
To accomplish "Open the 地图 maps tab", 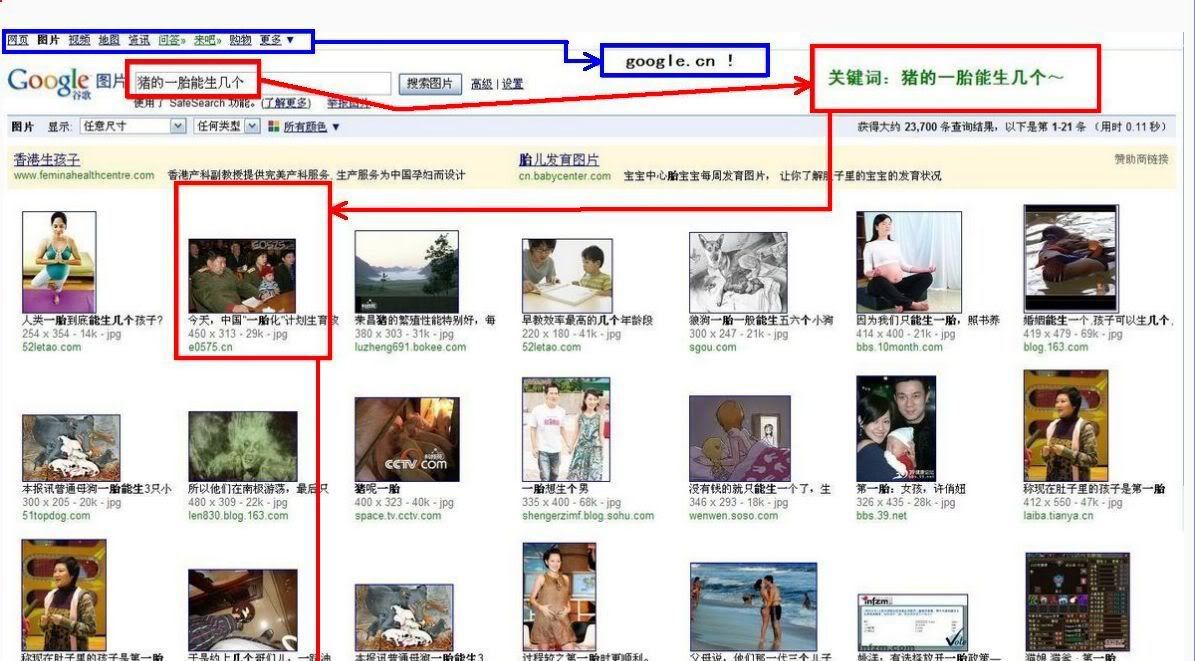I will coord(109,41).
